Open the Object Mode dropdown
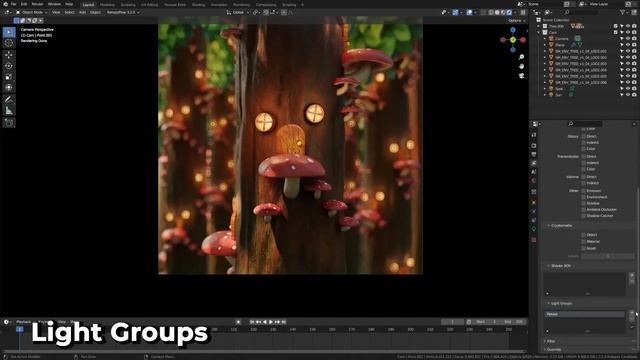This screenshot has width=640, height=360. (31, 13)
